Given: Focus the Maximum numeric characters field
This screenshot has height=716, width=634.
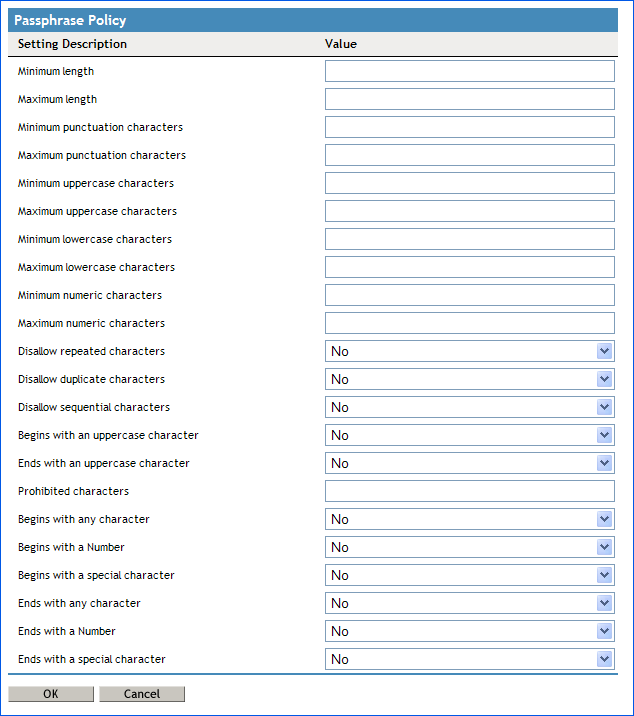Looking at the screenshot, I should [x=469, y=323].
